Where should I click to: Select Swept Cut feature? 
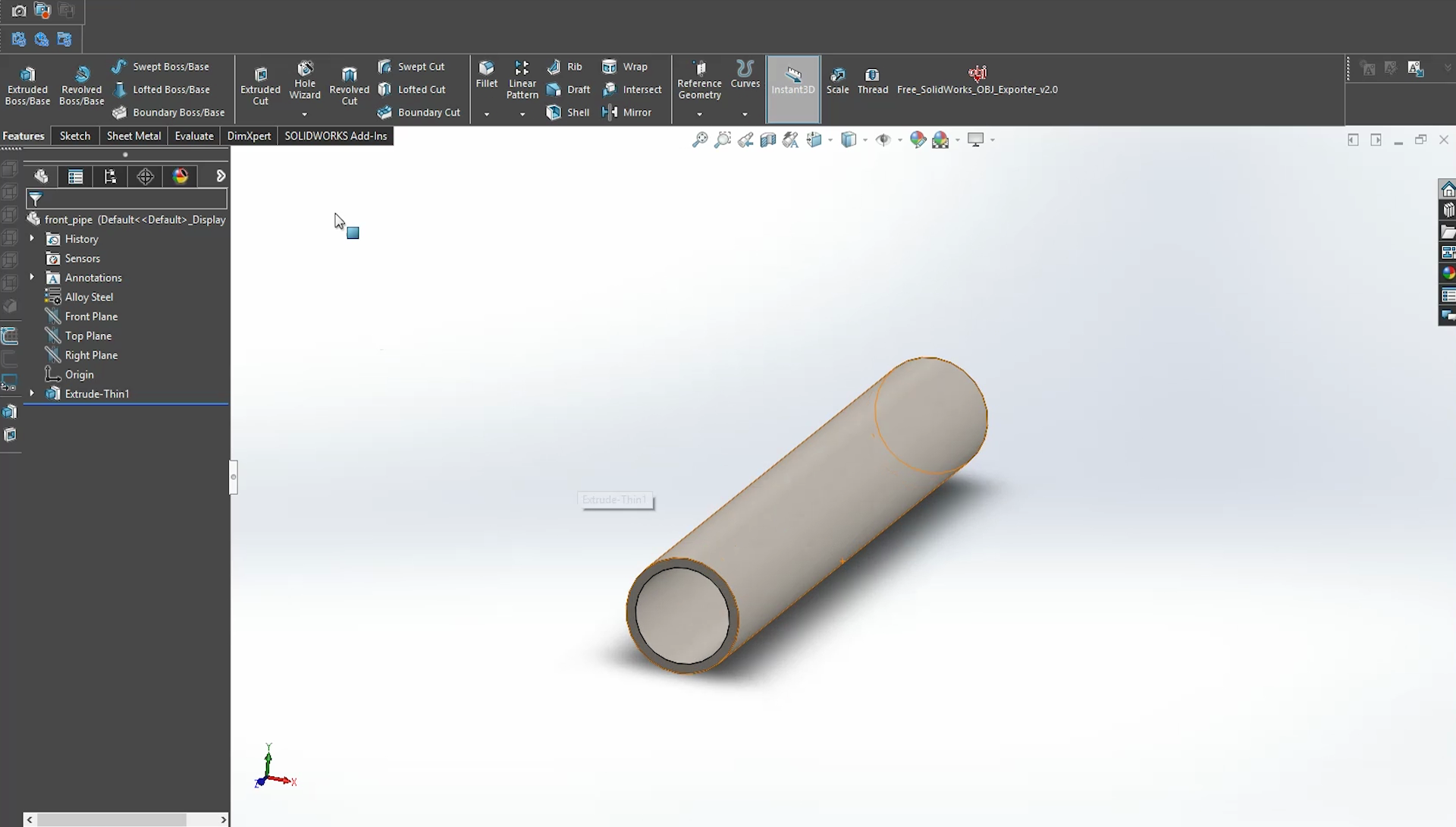tap(412, 67)
